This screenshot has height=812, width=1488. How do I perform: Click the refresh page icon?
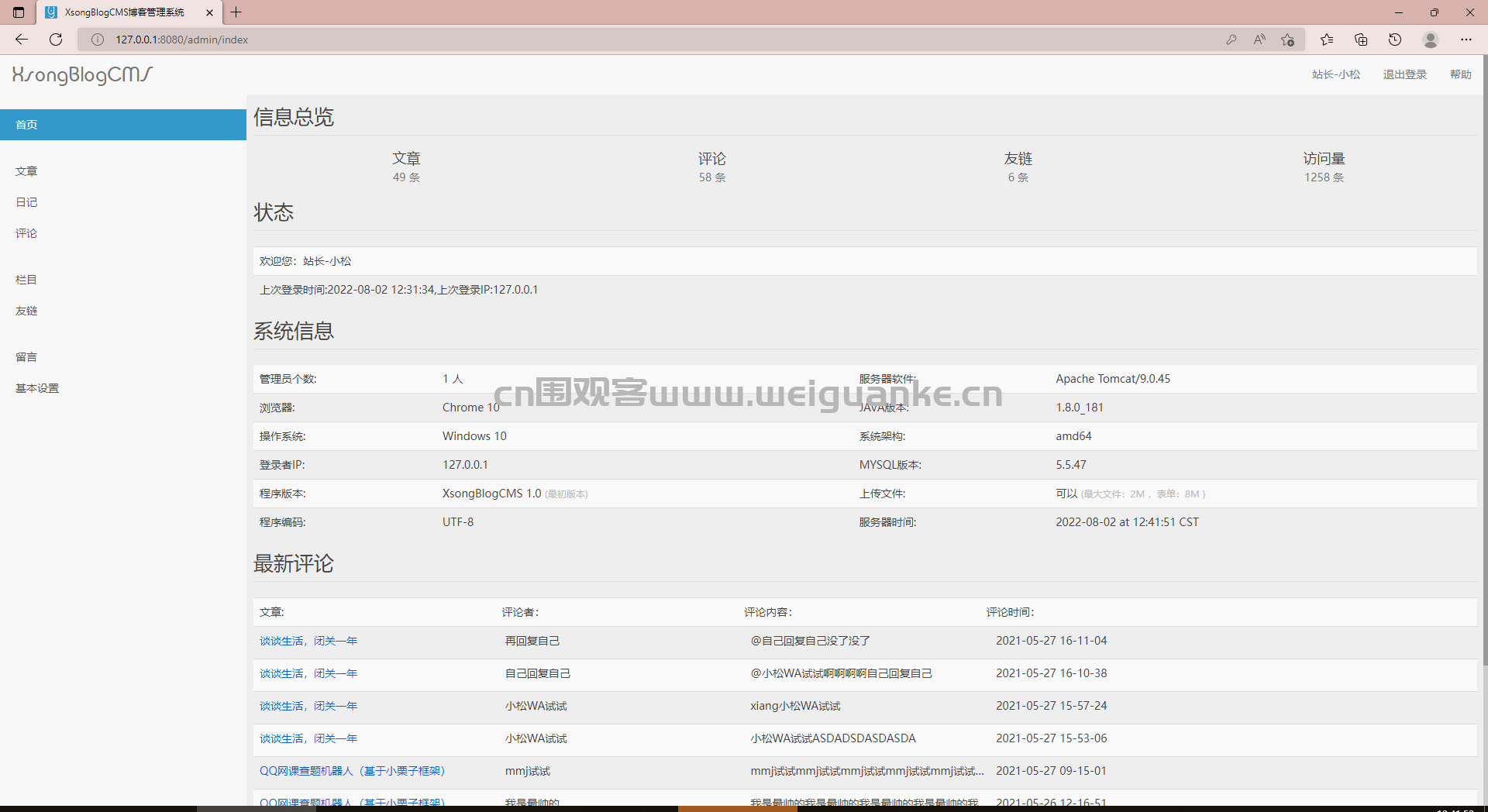56,40
